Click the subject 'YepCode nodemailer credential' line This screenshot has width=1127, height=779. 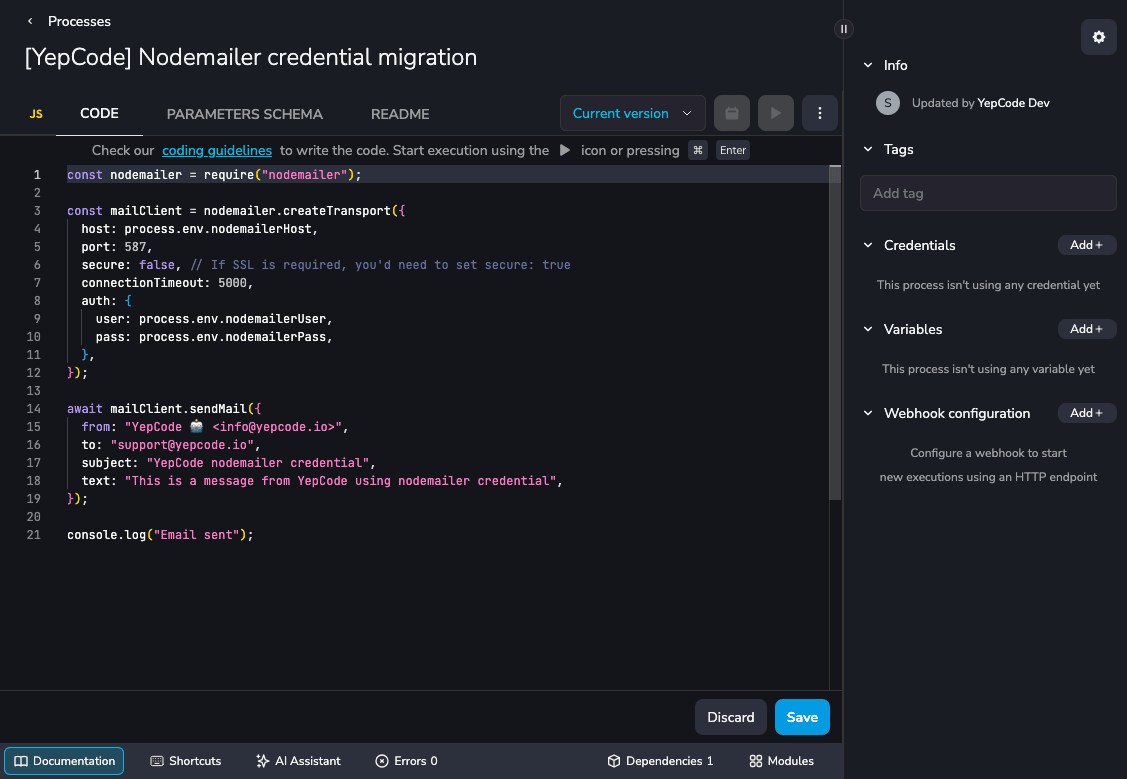click(x=229, y=463)
